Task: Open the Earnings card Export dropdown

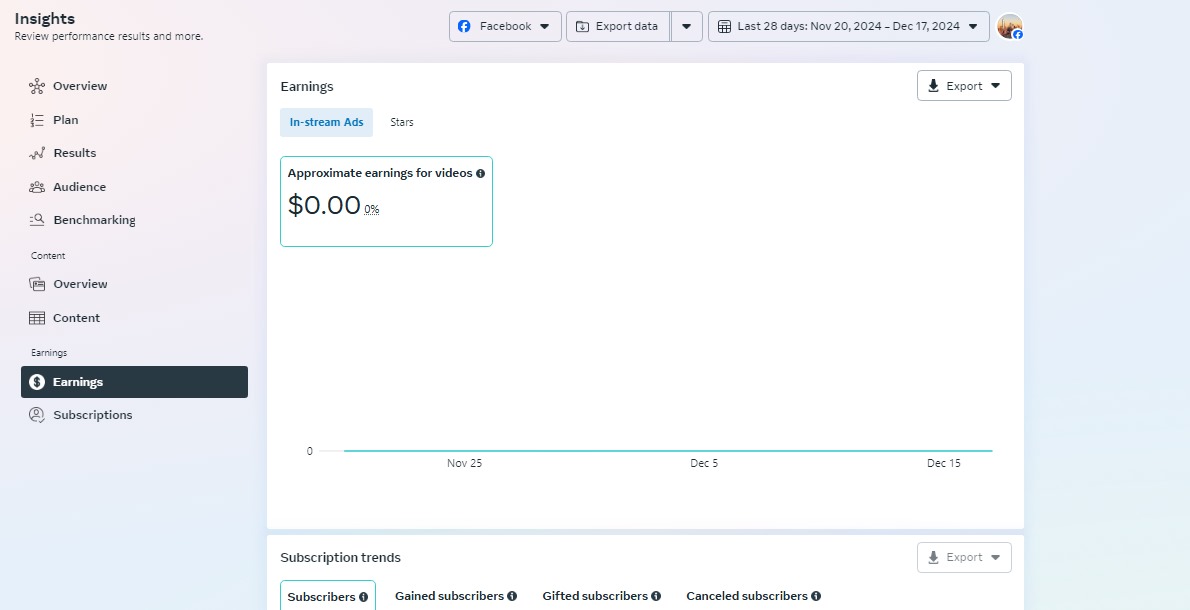Action: (964, 86)
